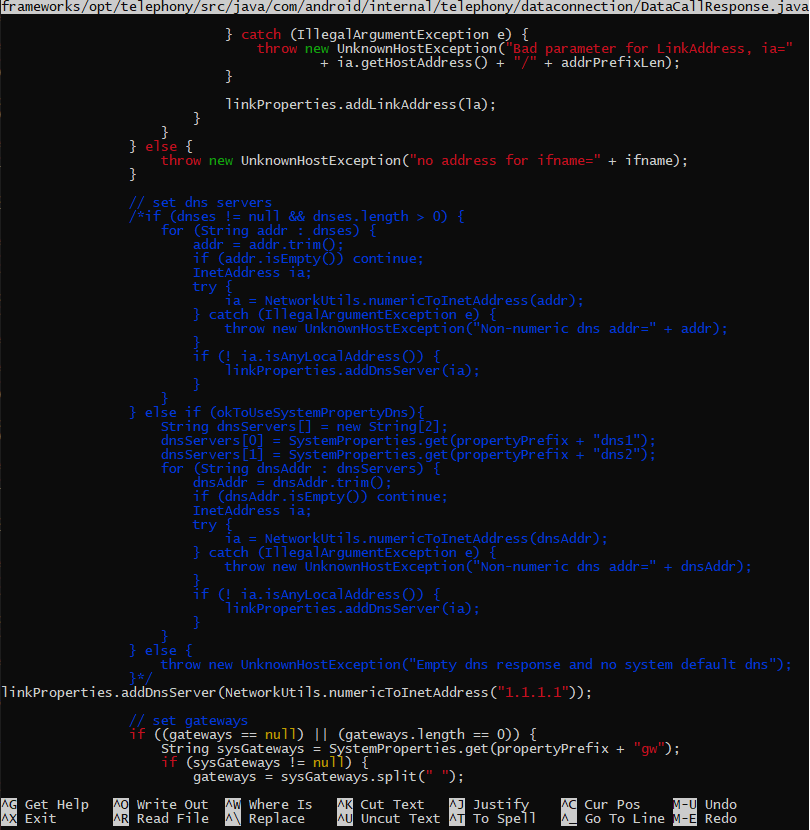Click 'if (dnsAddr.isEmpty()) continue;' line
This screenshot has height=830, width=810.
[320, 497]
